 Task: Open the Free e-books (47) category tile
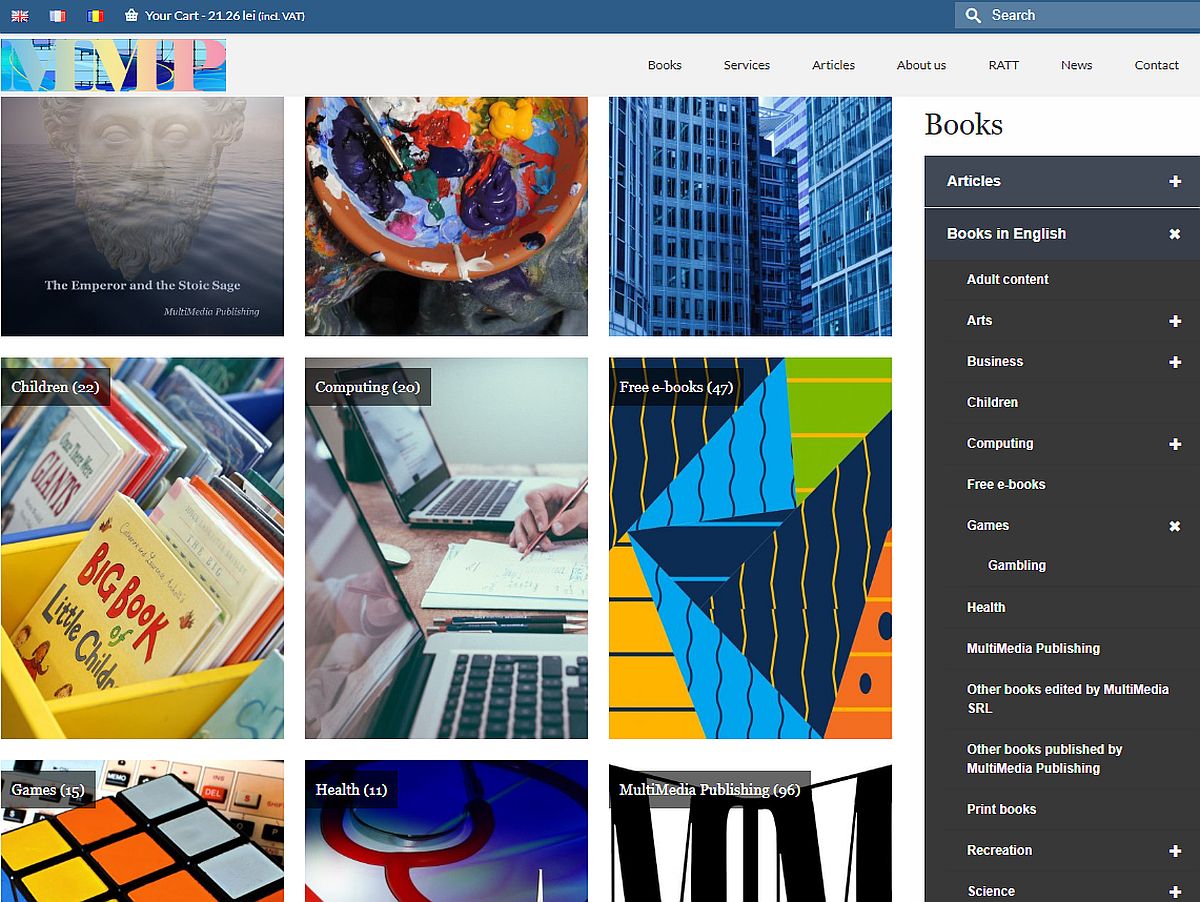(x=750, y=548)
